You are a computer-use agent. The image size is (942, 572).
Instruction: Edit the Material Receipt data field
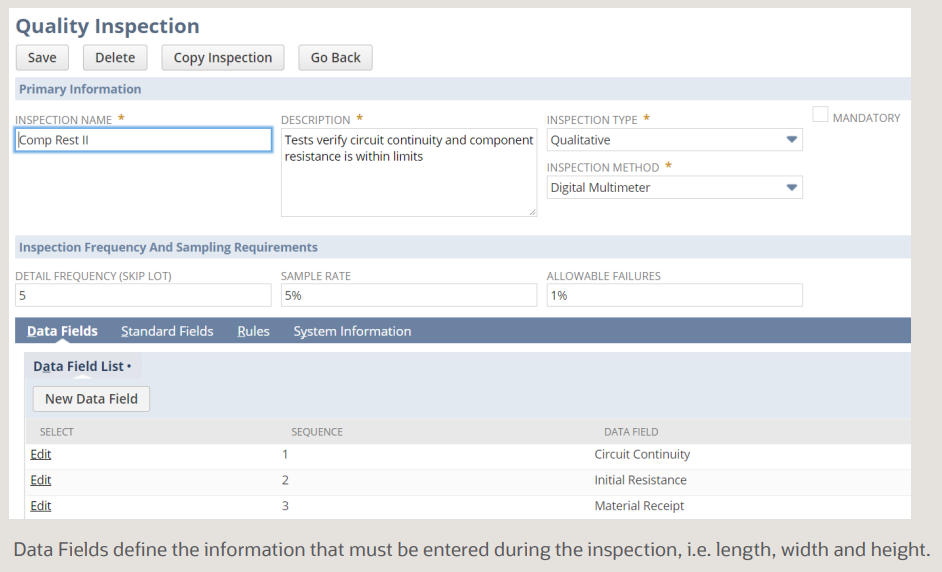tap(41, 506)
